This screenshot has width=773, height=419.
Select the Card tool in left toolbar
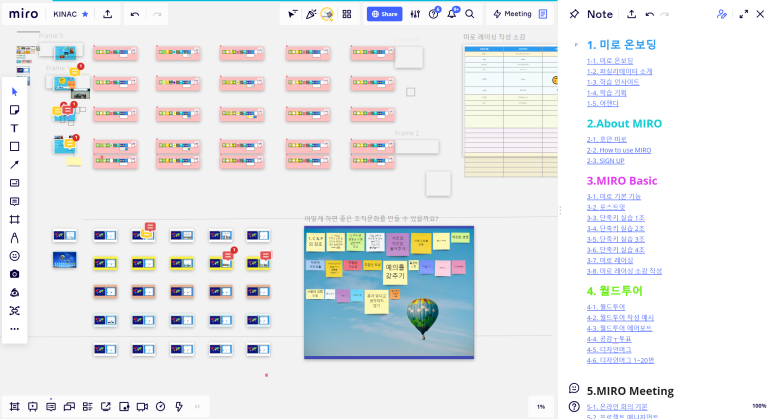point(14,183)
